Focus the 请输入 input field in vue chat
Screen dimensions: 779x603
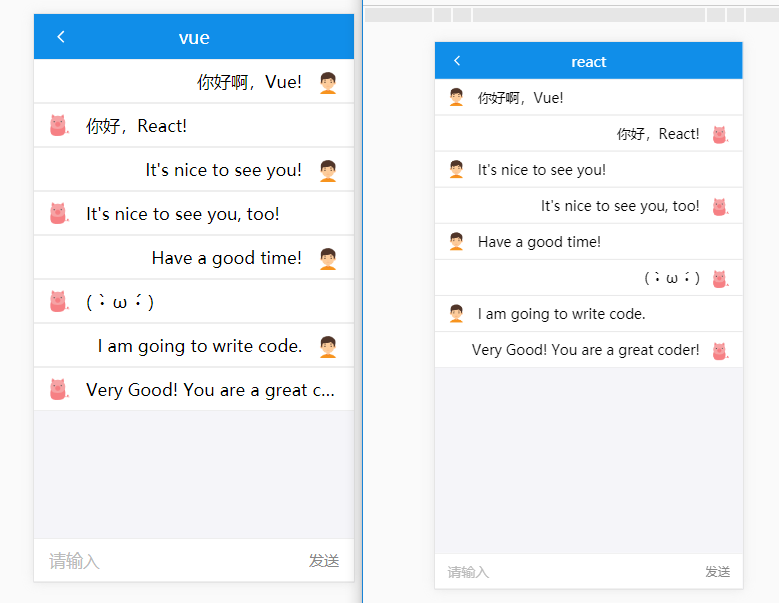coord(169,561)
